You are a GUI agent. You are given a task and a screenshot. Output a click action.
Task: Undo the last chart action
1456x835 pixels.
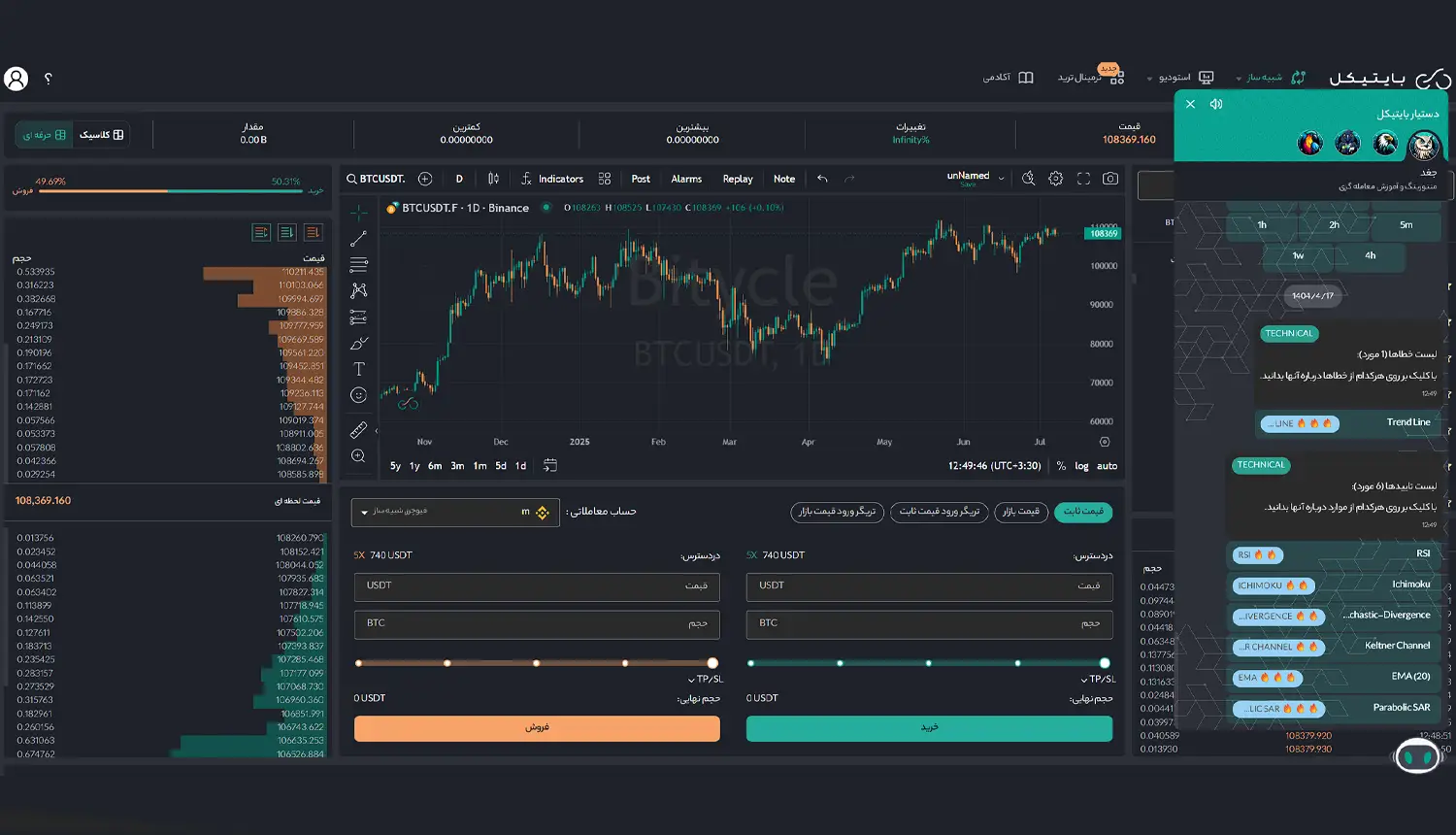pos(822,179)
